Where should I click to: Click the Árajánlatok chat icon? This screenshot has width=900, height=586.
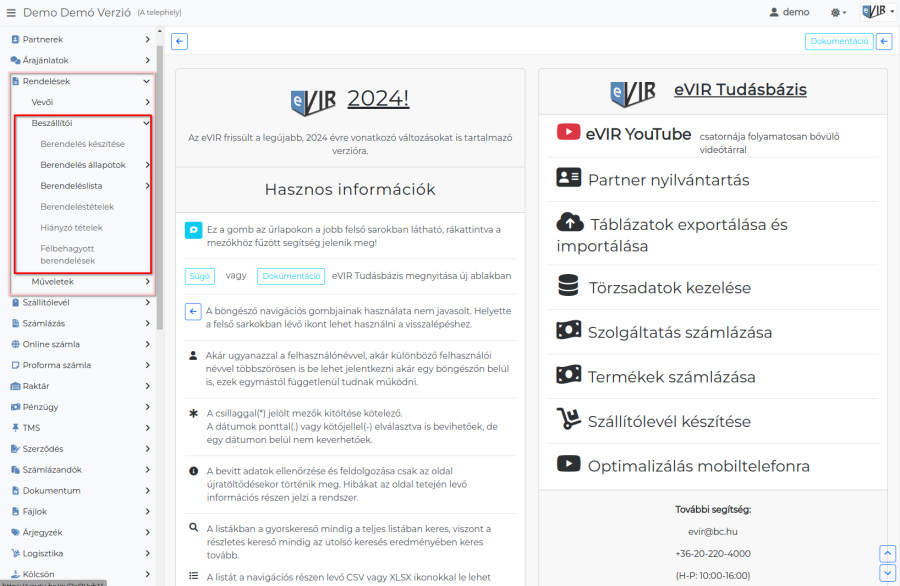15,60
